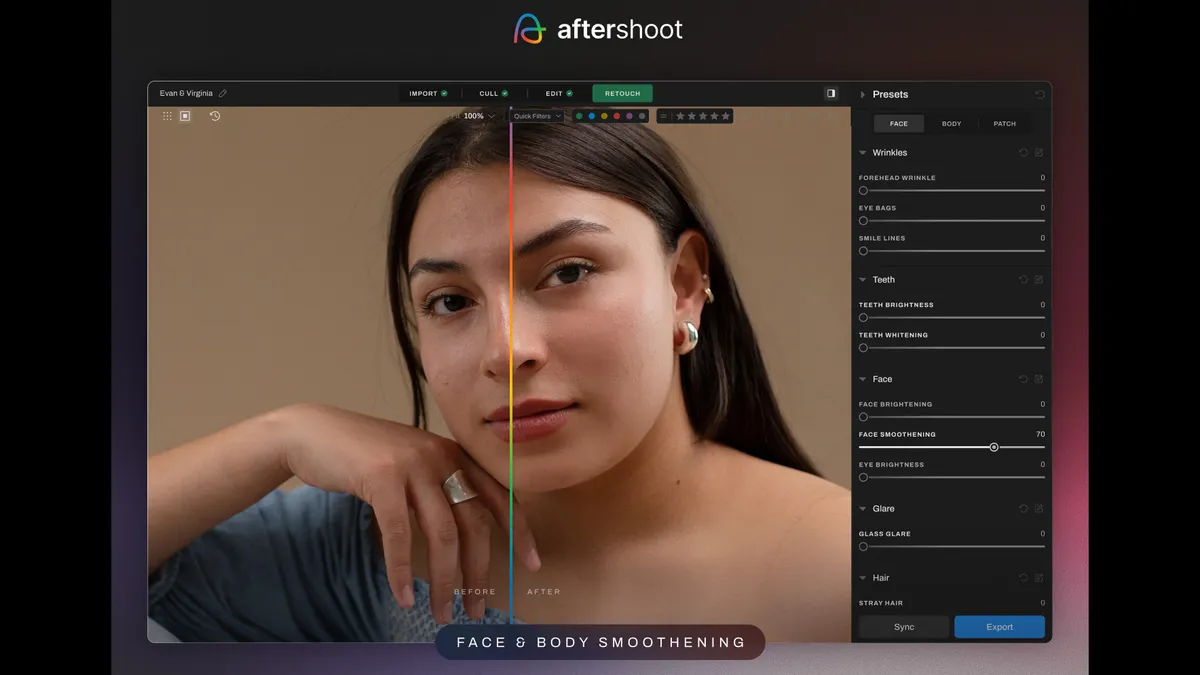The height and width of the screenshot is (675, 1200).
Task: Collapse the Face section
Action: click(863, 379)
